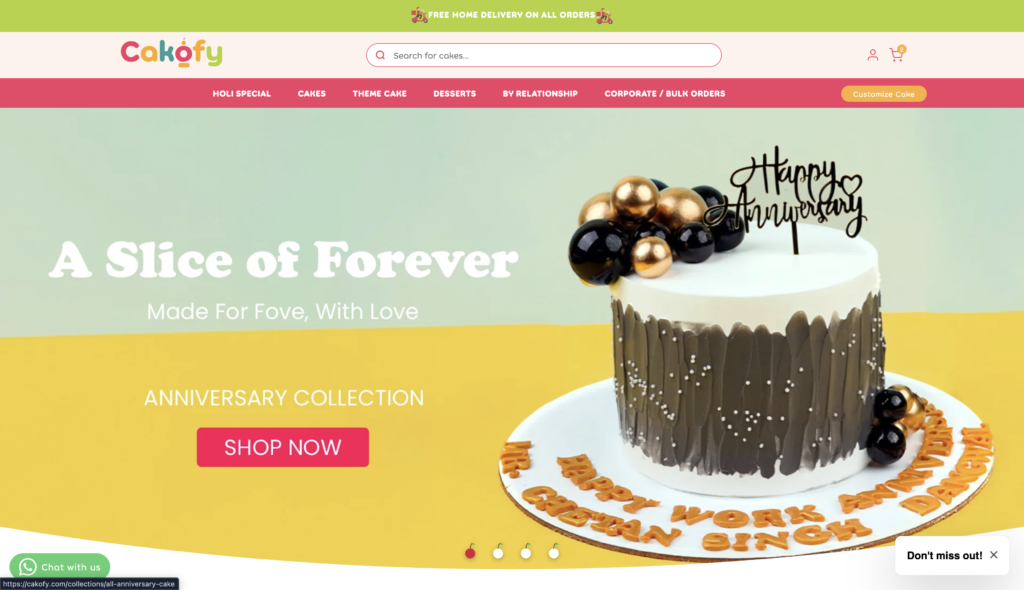Switch to the third carousel slide dot

[526, 552]
